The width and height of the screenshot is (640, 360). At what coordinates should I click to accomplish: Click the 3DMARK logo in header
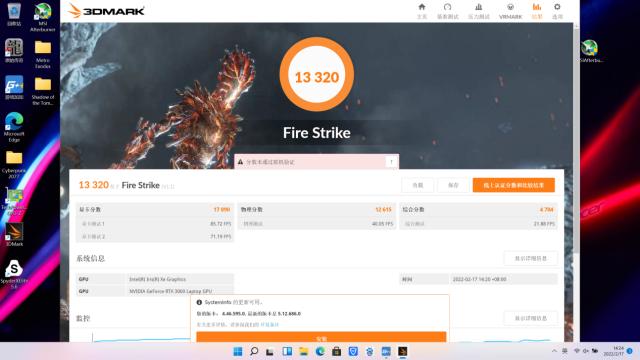(x=106, y=11)
